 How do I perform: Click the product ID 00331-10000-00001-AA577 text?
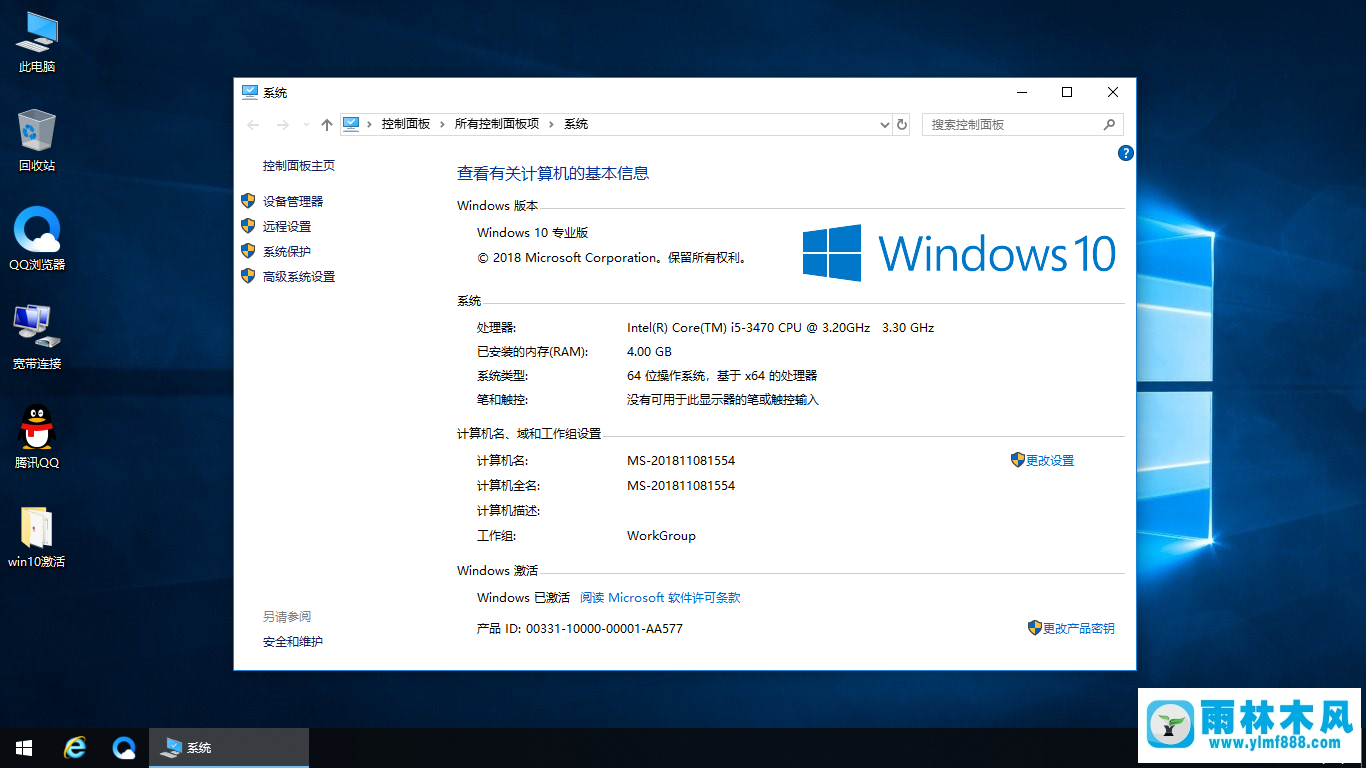pyautogui.click(x=604, y=629)
